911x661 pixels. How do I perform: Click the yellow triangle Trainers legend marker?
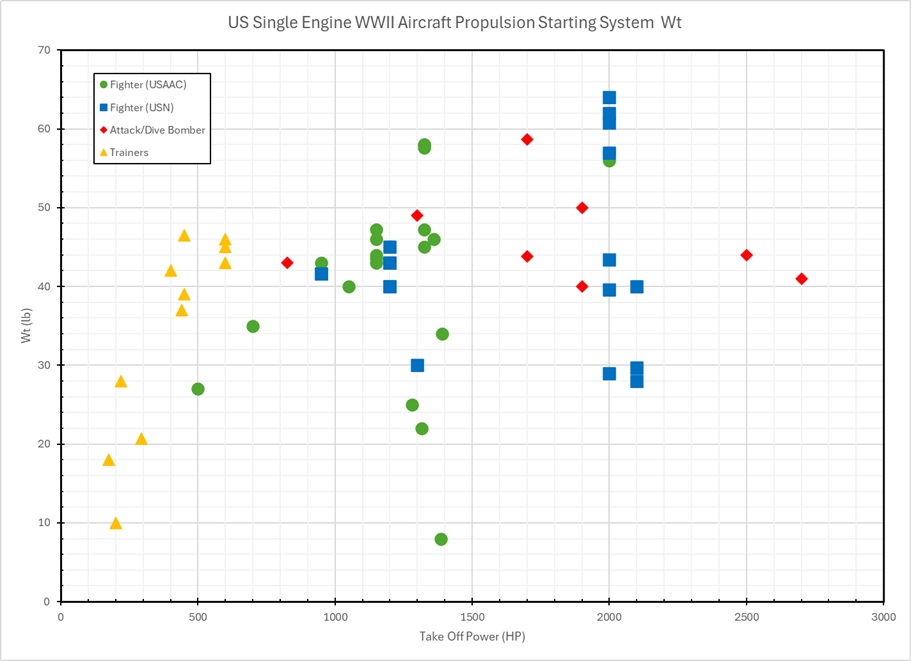coord(103,152)
